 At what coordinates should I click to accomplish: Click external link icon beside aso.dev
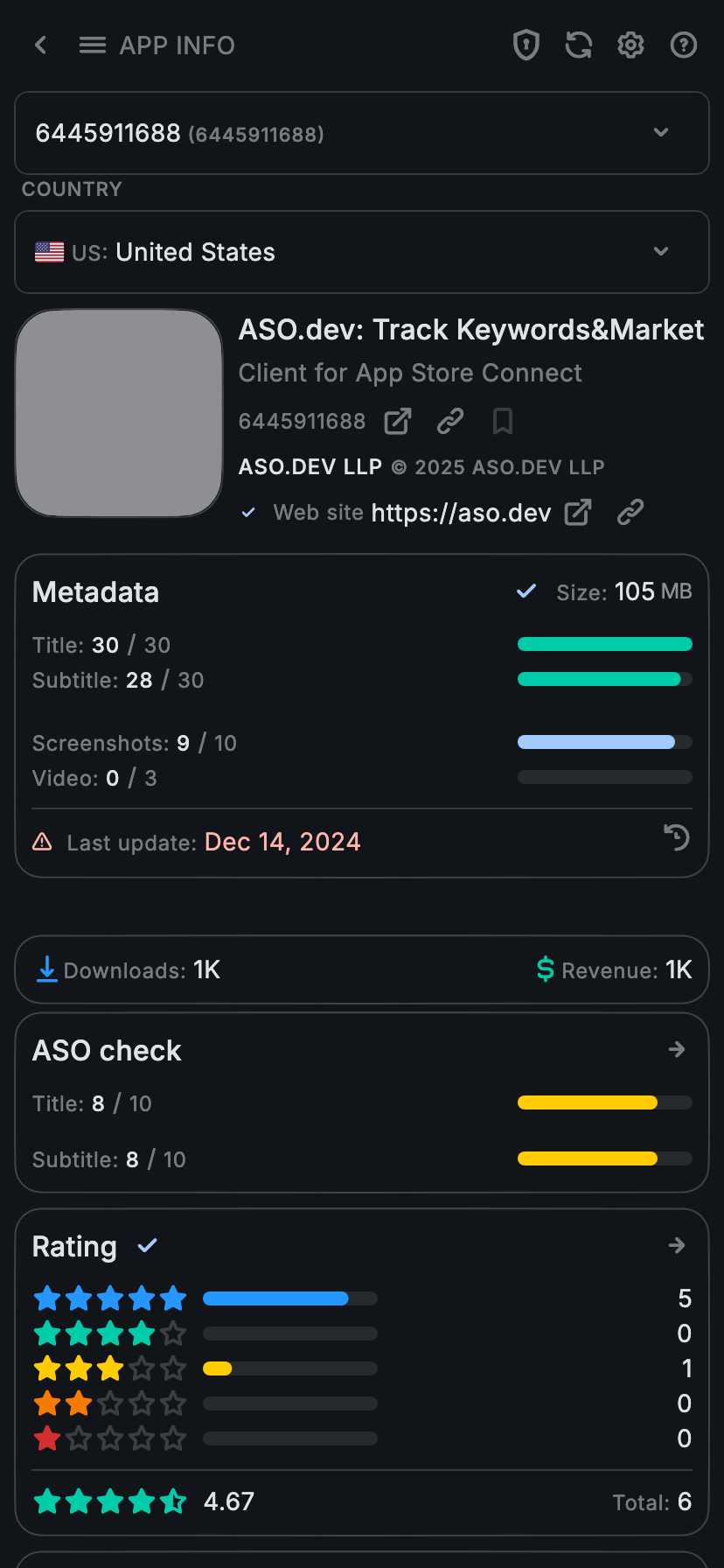click(578, 513)
